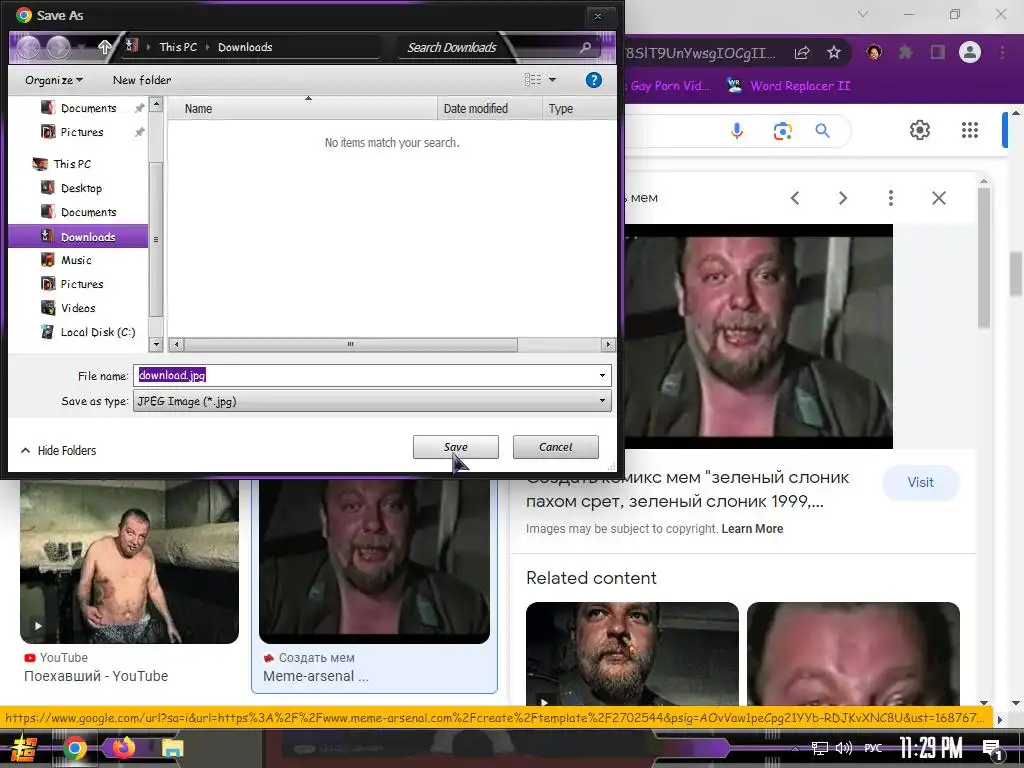The image size is (1024, 768).
Task: Open the Organize menu
Action: pyautogui.click(x=54, y=80)
